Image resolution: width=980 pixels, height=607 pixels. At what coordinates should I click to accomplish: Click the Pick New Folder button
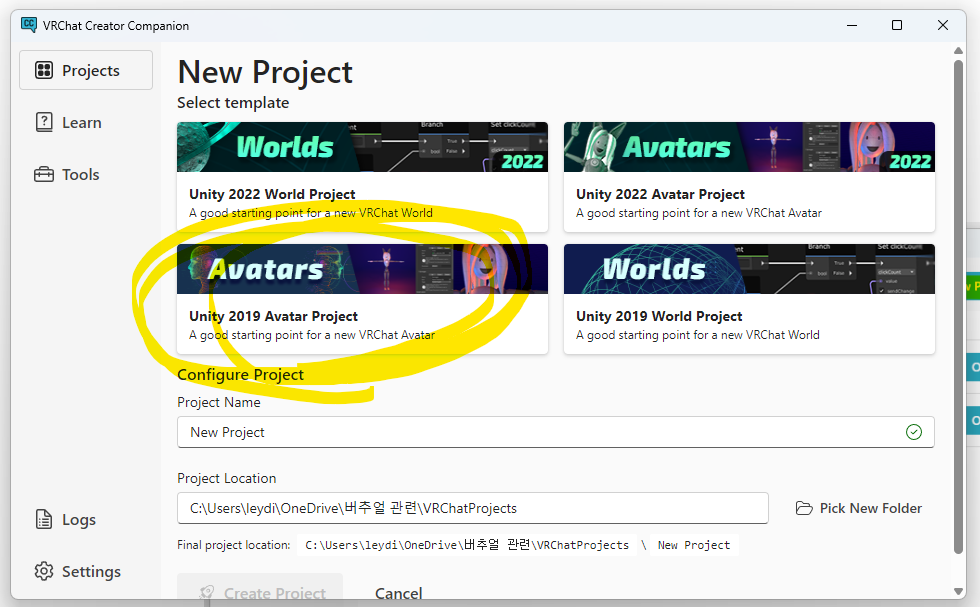[x=859, y=508]
